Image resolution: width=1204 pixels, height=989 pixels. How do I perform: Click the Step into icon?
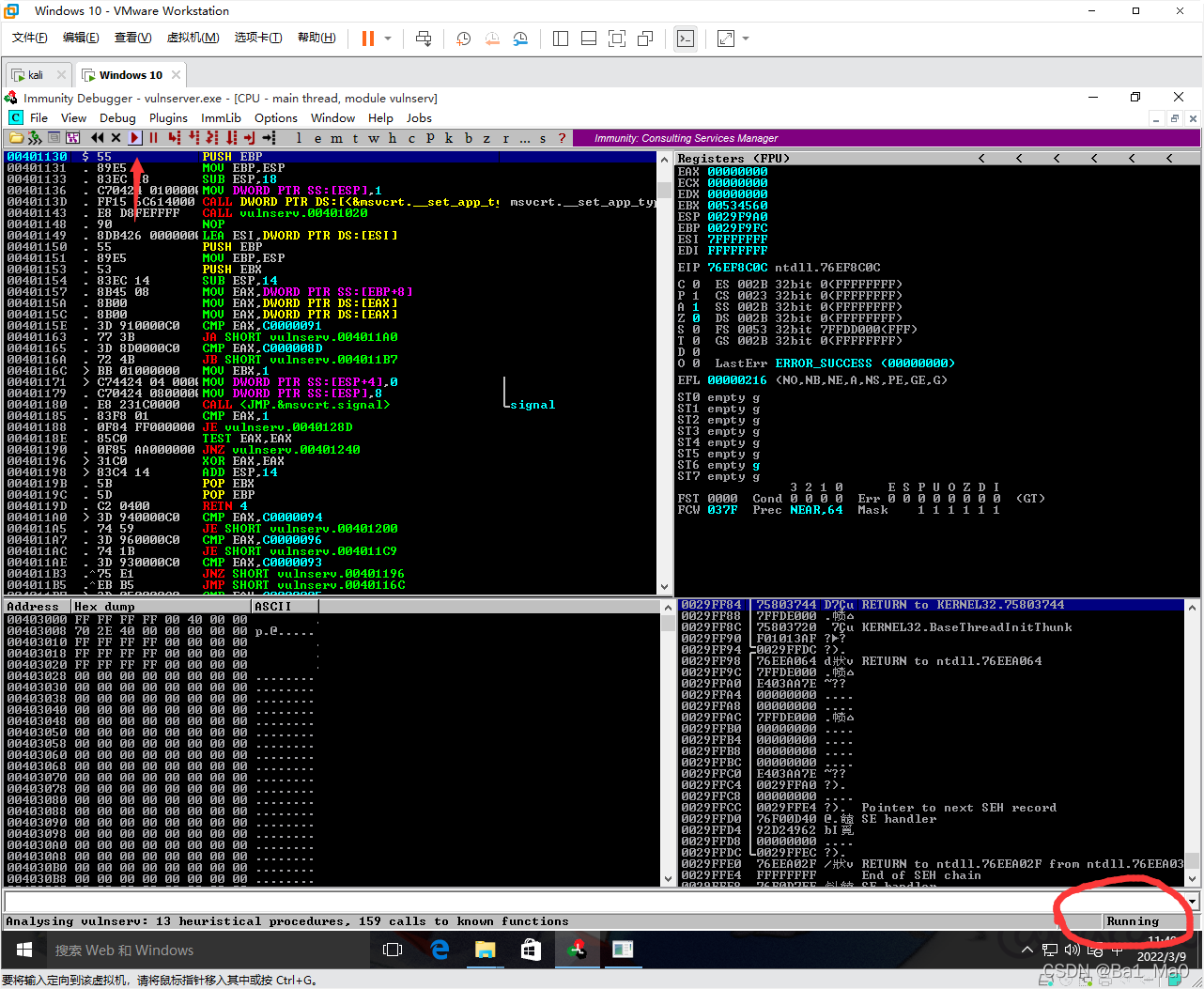(x=174, y=138)
